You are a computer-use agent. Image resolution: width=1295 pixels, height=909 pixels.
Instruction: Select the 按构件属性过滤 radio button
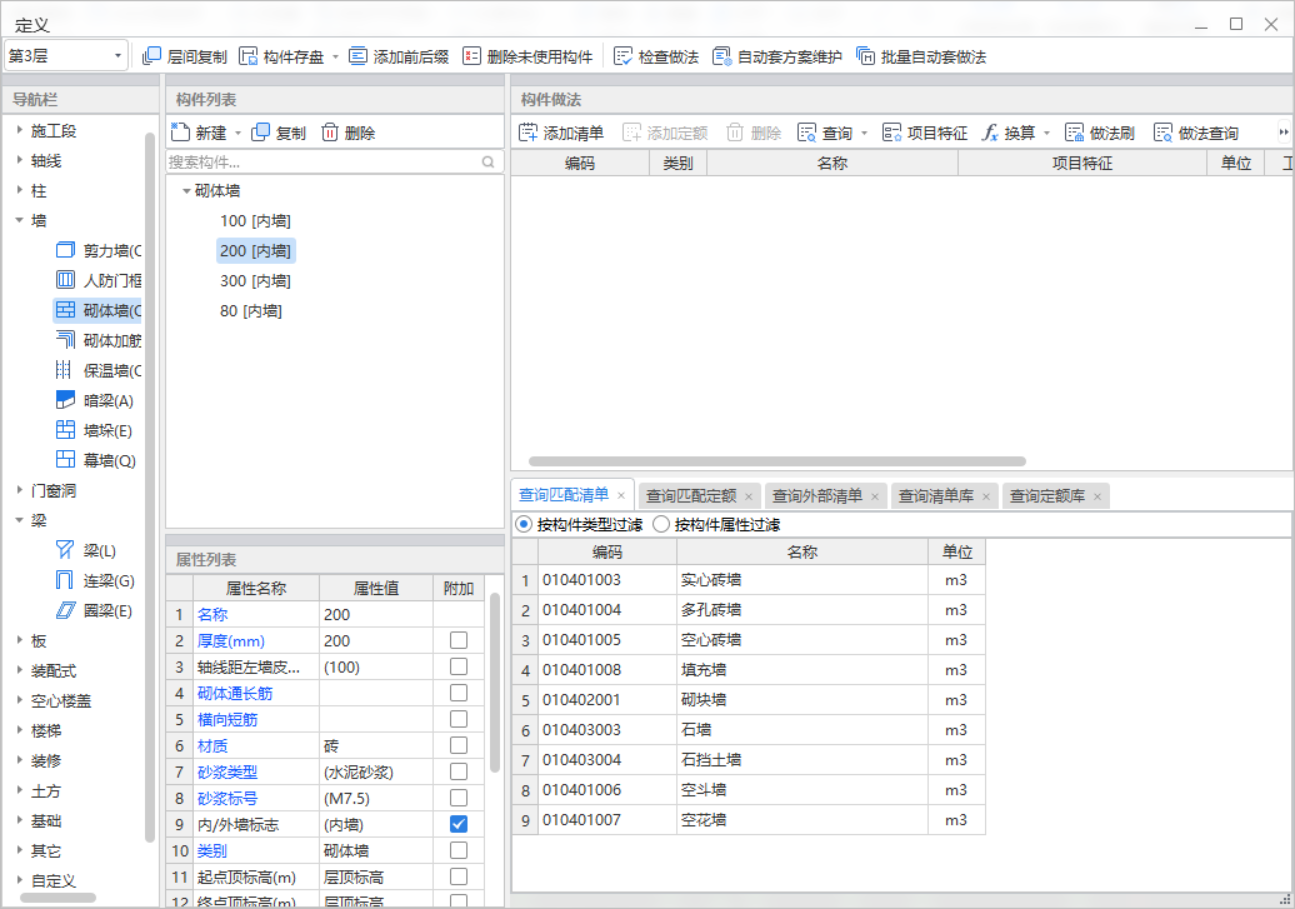(x=661, y=524)
